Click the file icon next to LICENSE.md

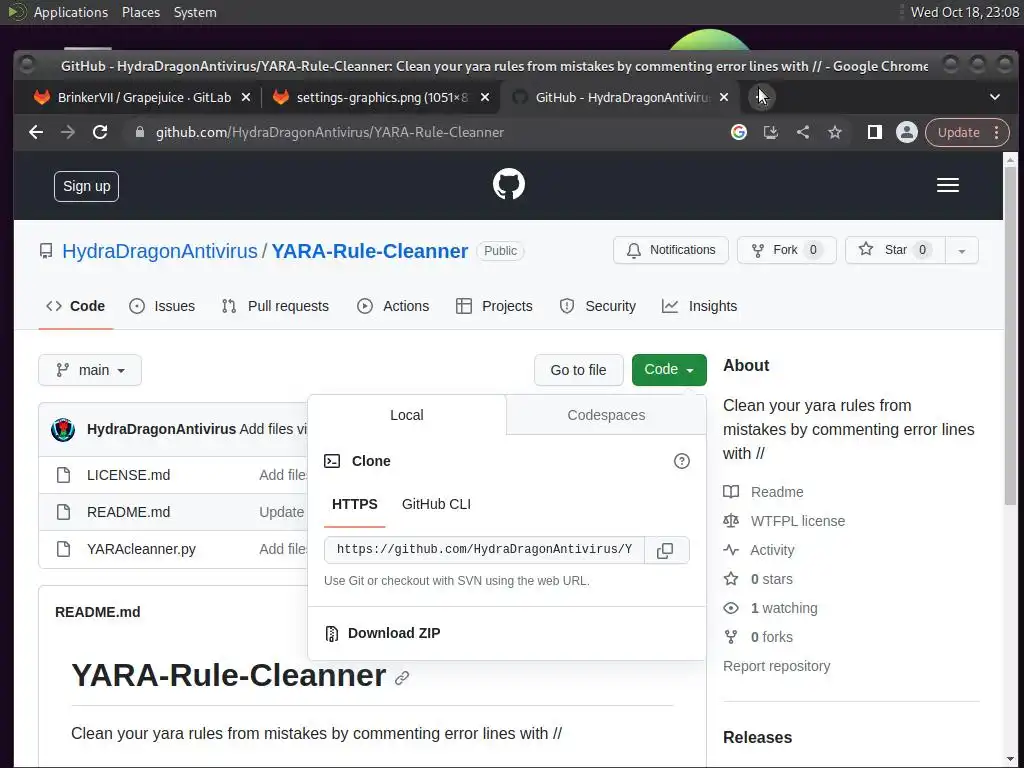click(63, 475)
